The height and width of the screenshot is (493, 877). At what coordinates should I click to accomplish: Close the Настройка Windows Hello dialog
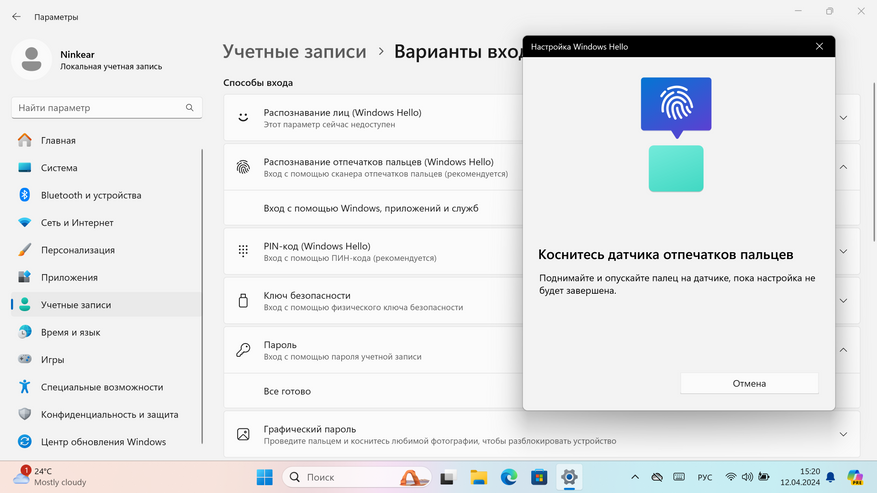819,46
